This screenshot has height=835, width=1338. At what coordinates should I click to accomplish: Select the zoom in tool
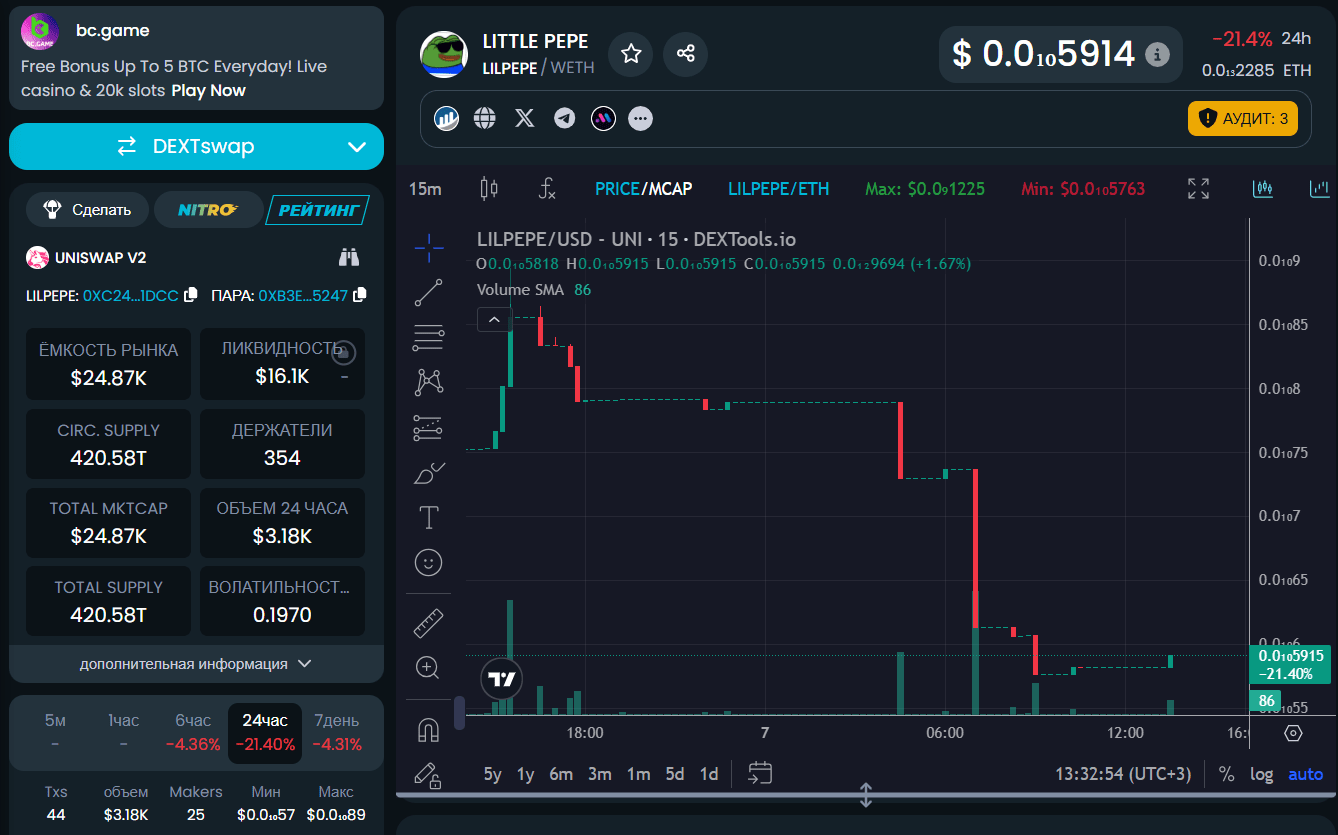point(429,667)
